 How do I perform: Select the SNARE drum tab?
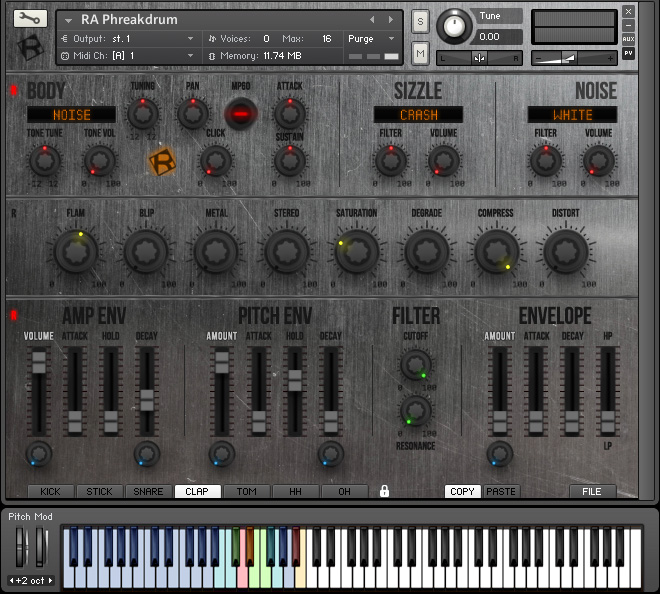click(x=148, y=491)
